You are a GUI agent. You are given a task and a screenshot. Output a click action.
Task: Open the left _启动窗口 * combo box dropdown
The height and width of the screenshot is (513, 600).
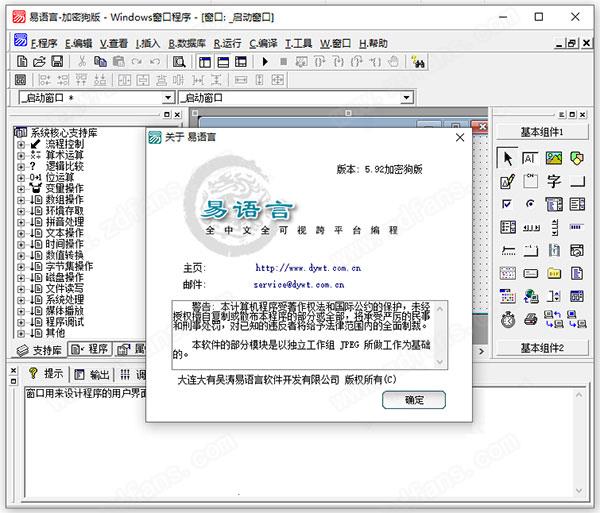(168, 98)
